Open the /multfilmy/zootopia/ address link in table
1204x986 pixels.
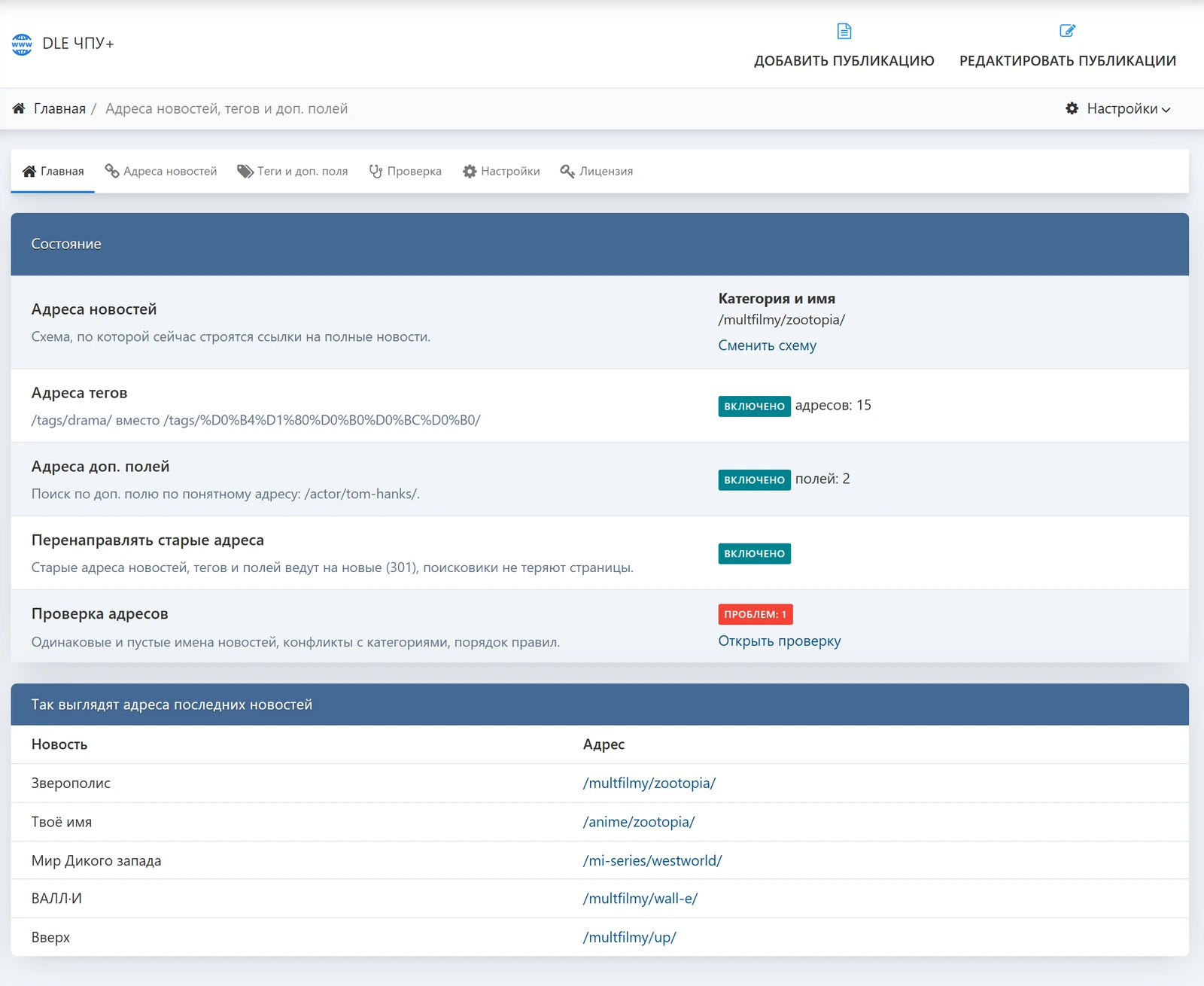click(x=649, y=783)
